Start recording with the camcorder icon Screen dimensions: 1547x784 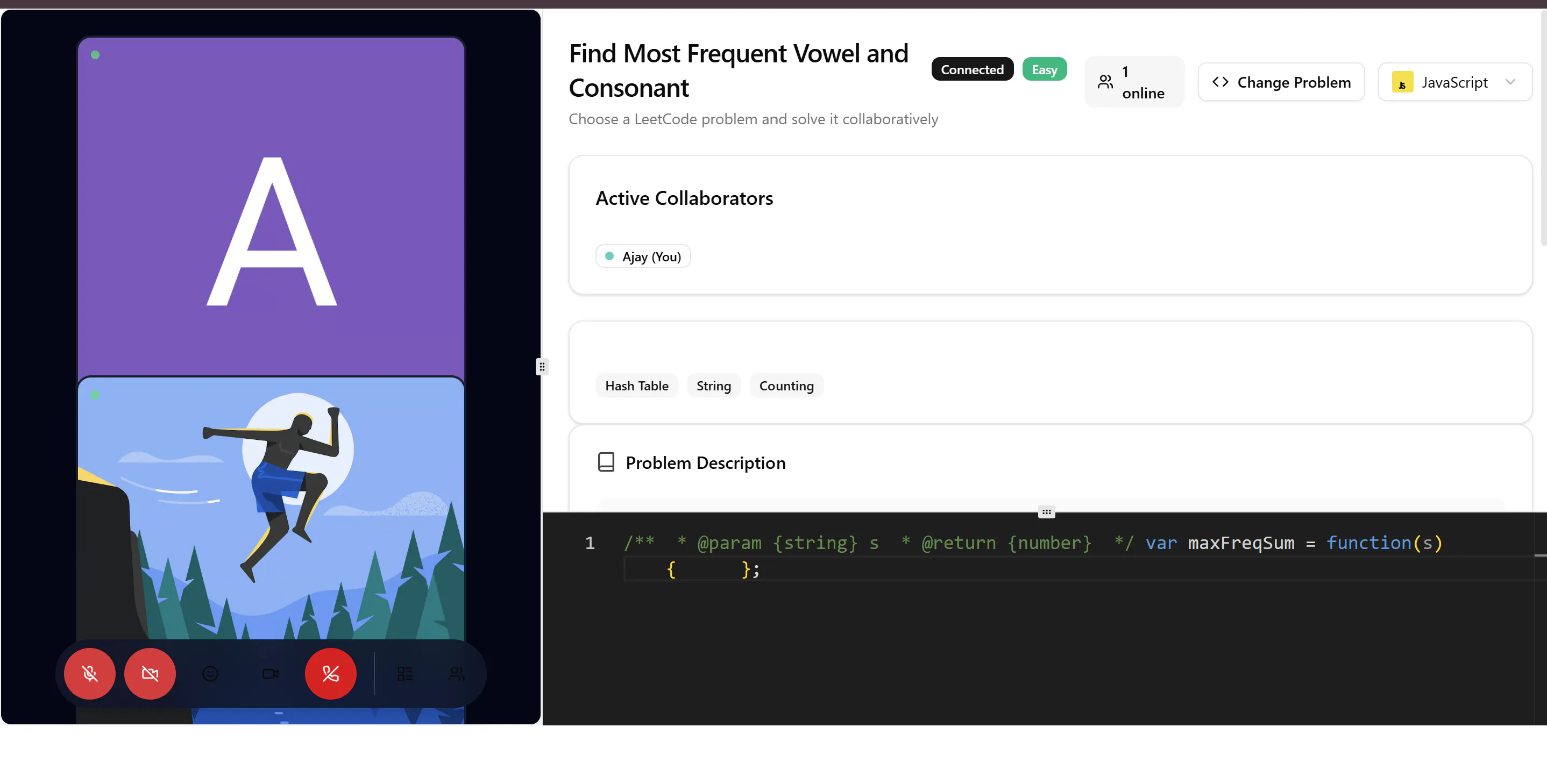pos(270,674)
